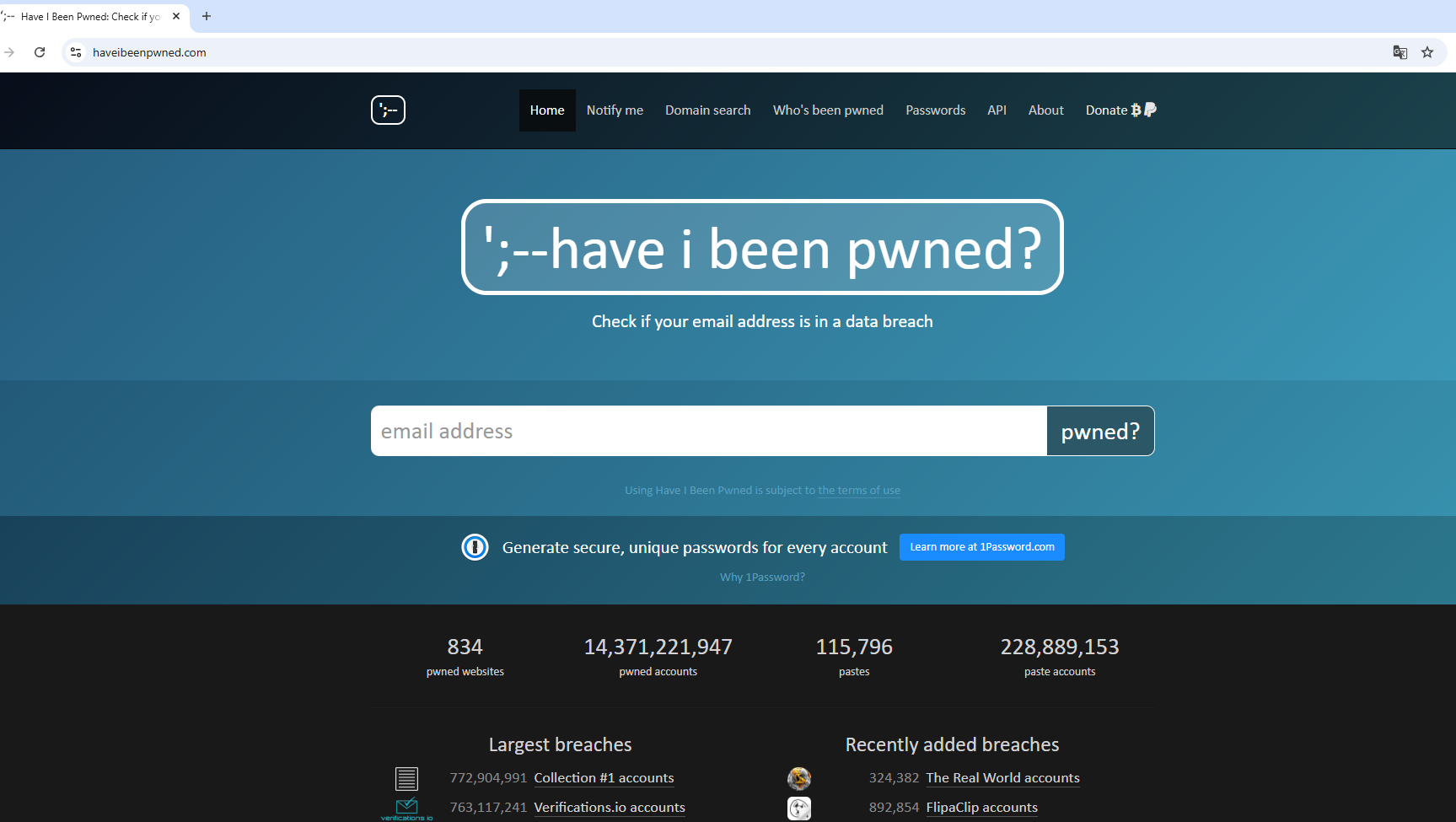Focus the email address input field

tap(708, 431)
